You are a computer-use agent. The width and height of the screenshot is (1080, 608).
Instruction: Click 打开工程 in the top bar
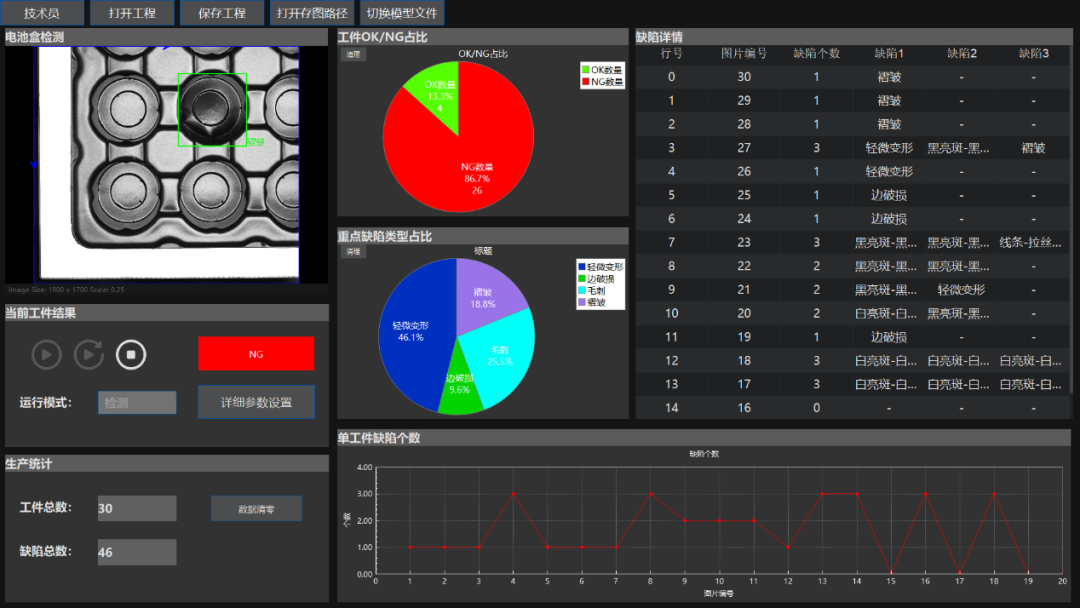[132, 13]
